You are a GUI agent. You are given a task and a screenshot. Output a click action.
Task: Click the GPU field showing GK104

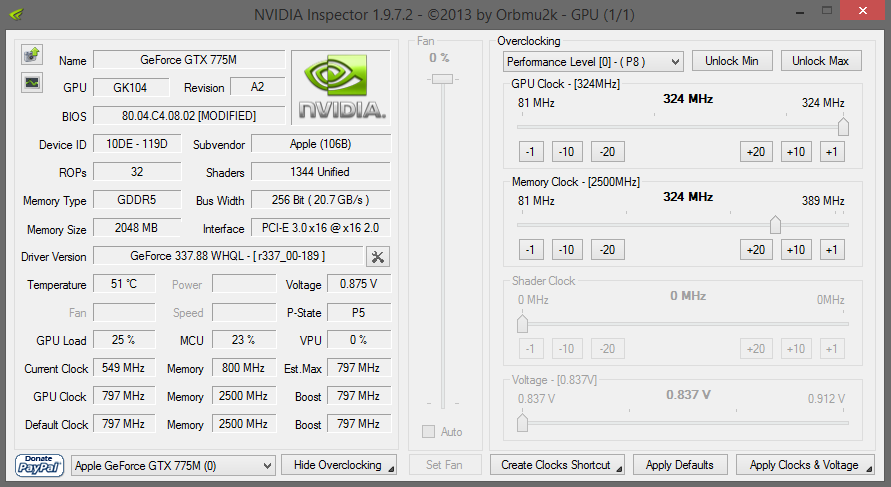(131, 88)
